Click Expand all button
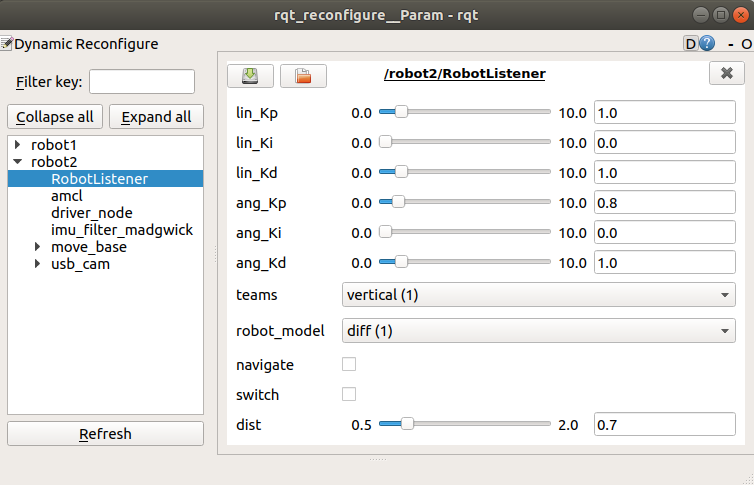 tap(156, 117)
